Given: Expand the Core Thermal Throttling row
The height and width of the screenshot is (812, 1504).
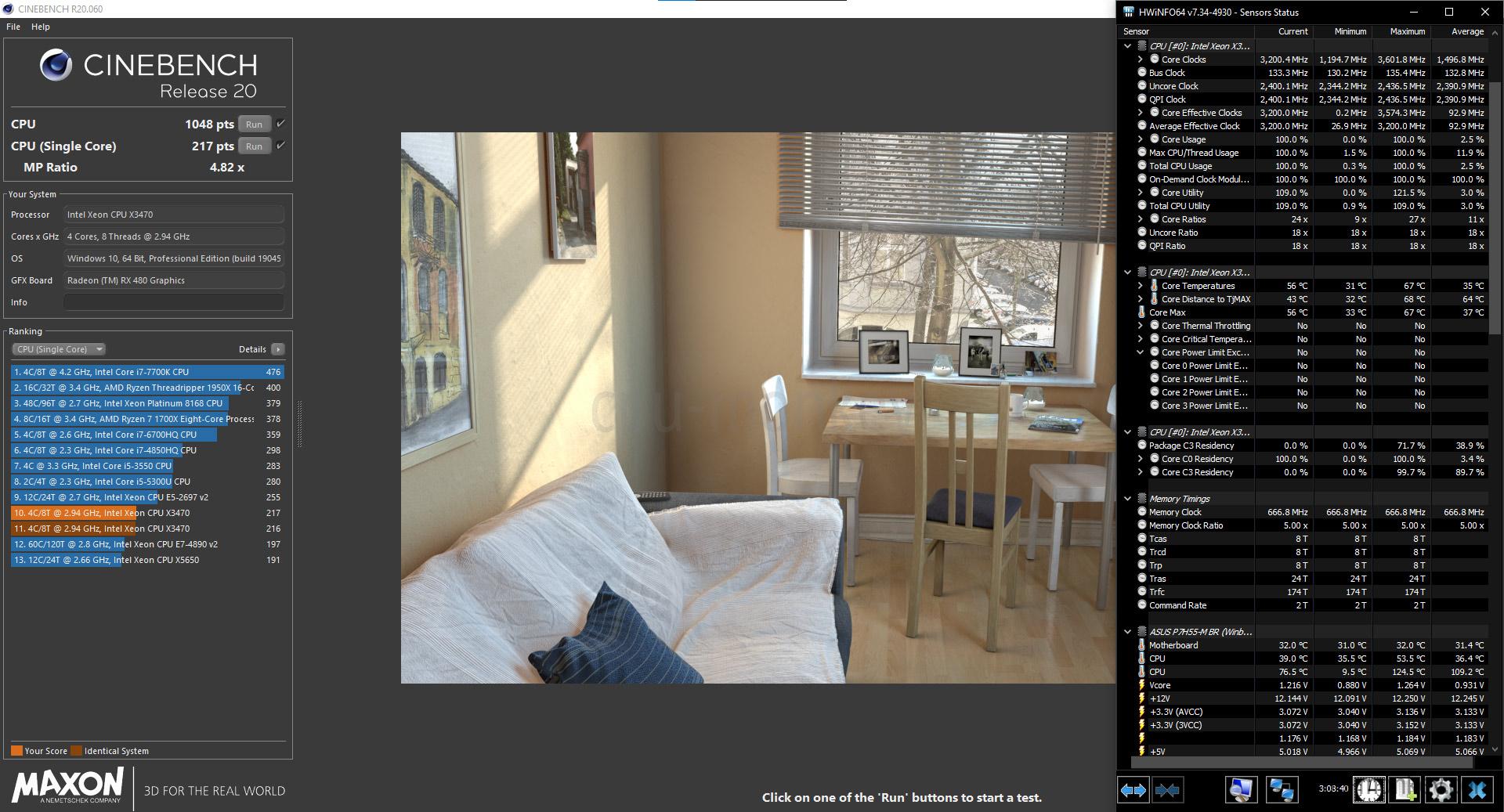Looking at the screenshot, I should click(x=1141, y=326).
